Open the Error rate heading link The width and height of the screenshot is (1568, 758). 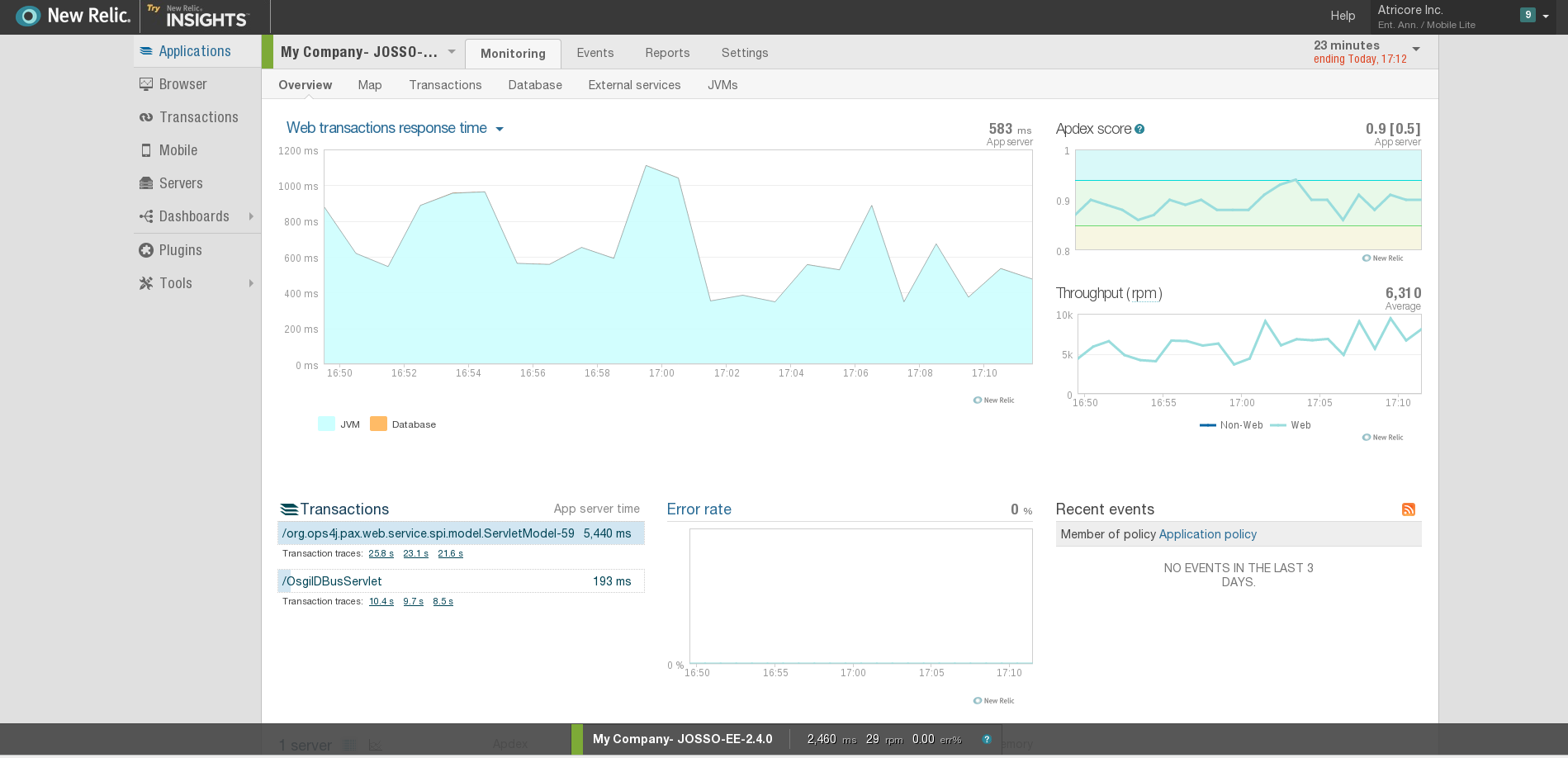tap(699, 509)
